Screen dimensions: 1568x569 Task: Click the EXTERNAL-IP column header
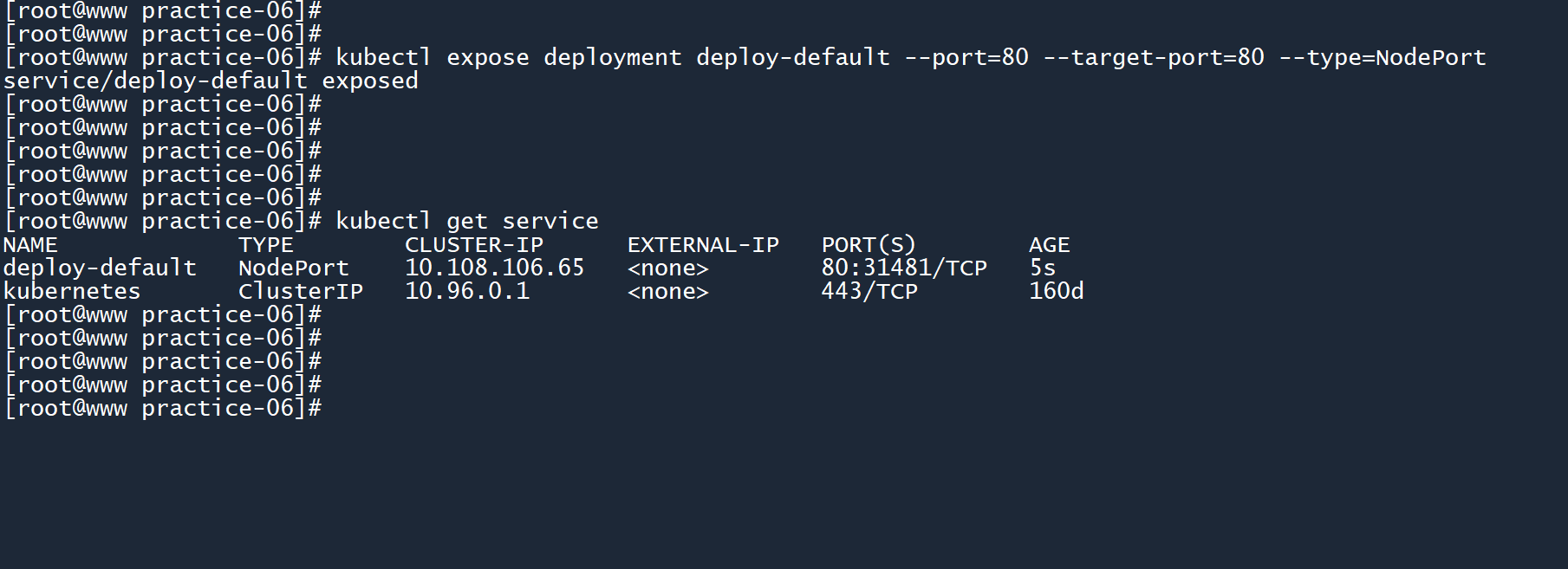pos(703,245)
